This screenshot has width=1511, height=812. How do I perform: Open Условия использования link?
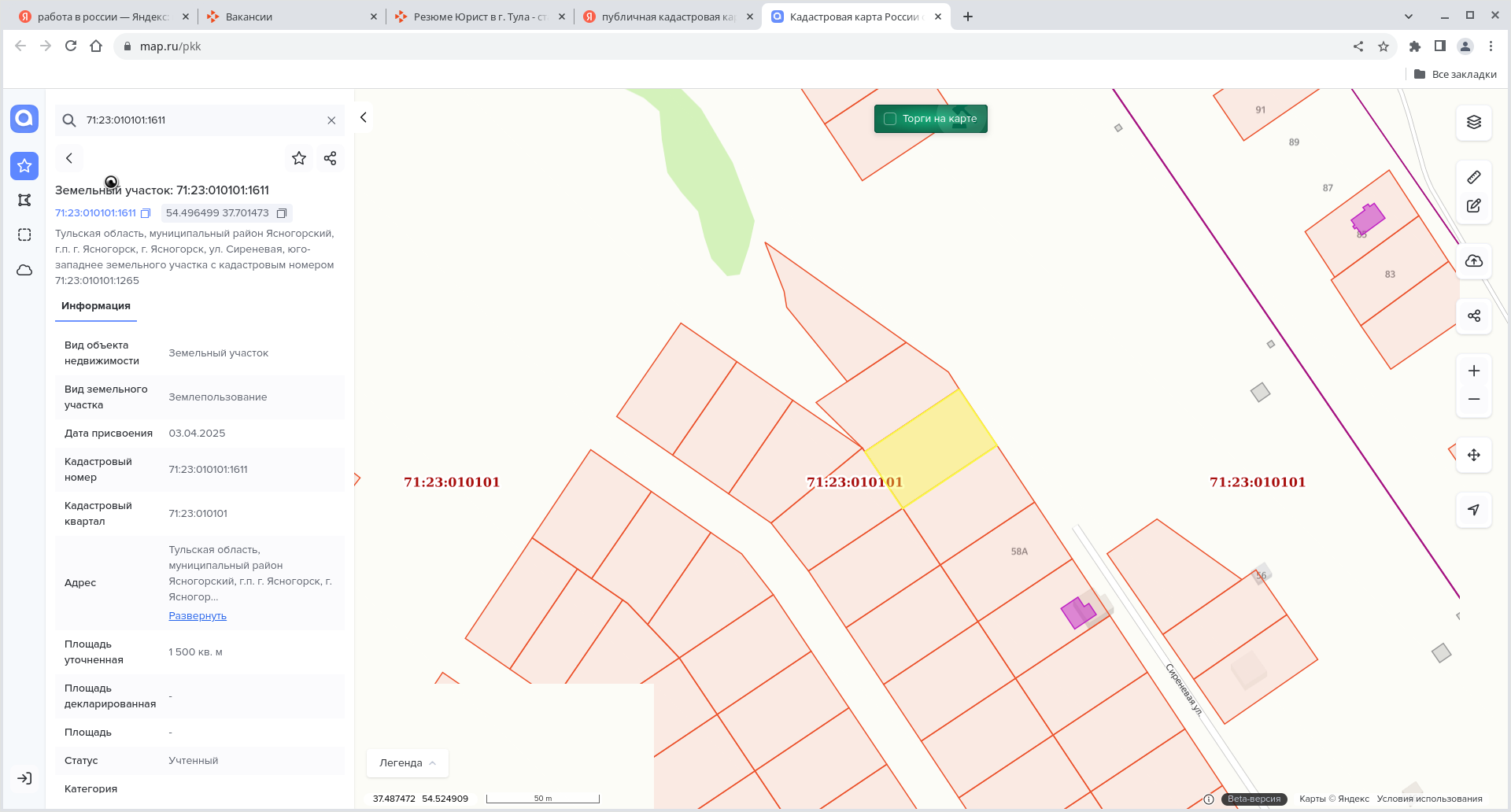tap(1429, 799)
